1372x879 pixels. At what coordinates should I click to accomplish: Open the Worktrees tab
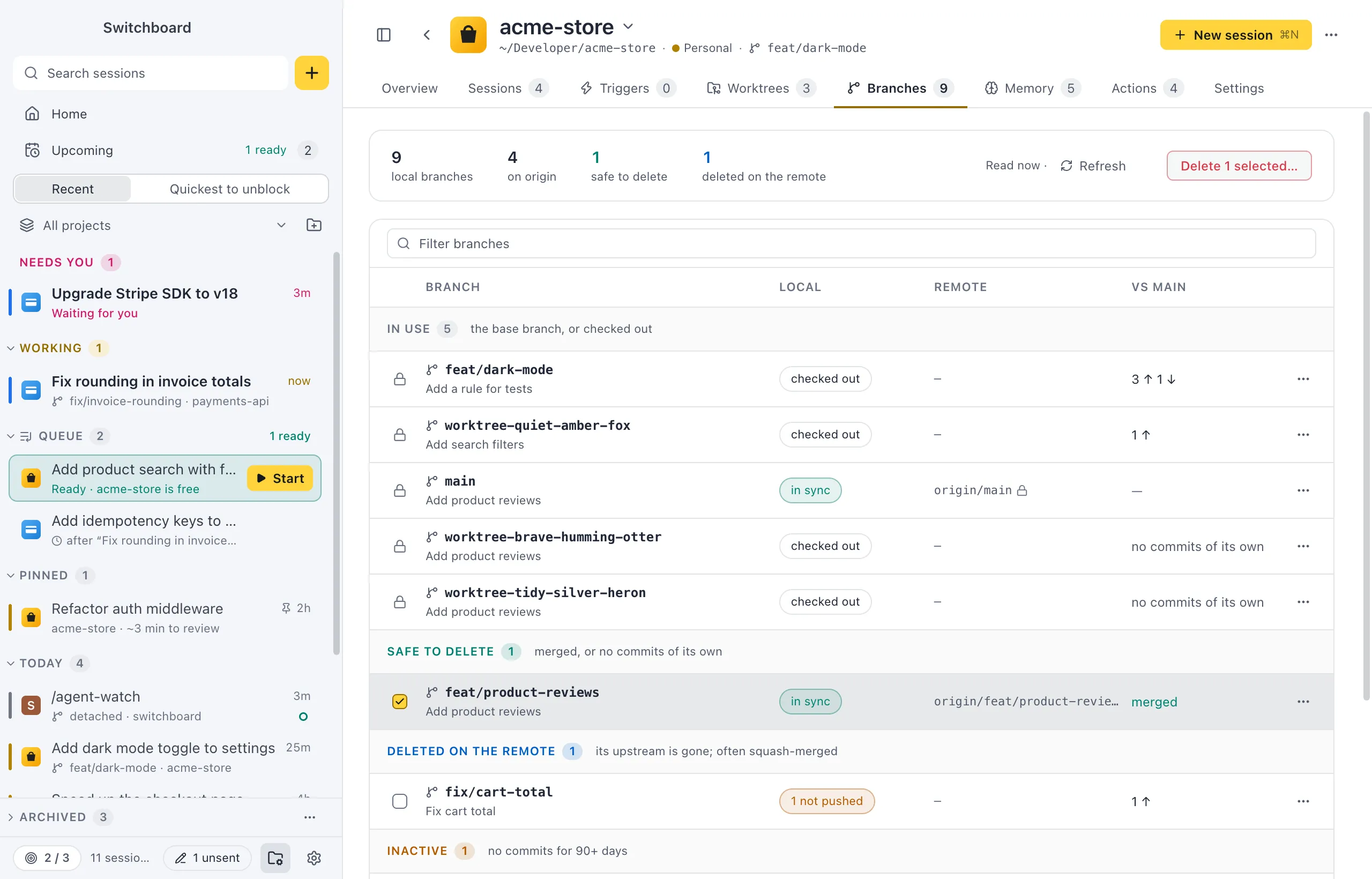point(762,88)
